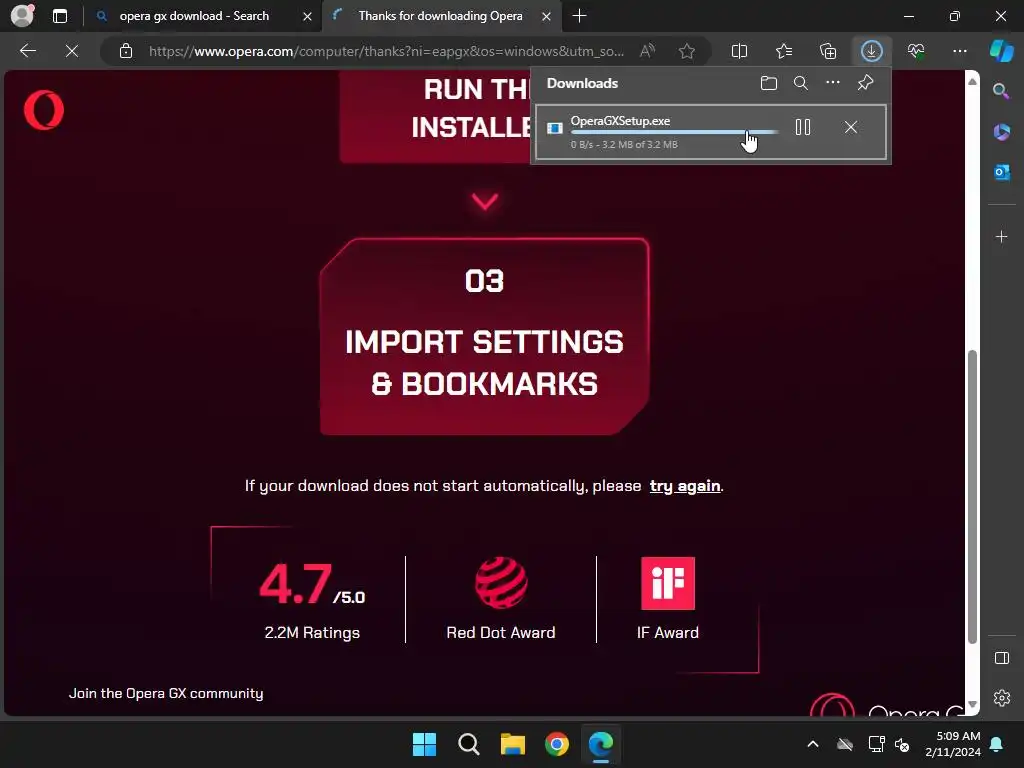Open taskbar clock and date
Image resolution: width=1024 pixels, height=768 pixels.
[x=953, y=744]
